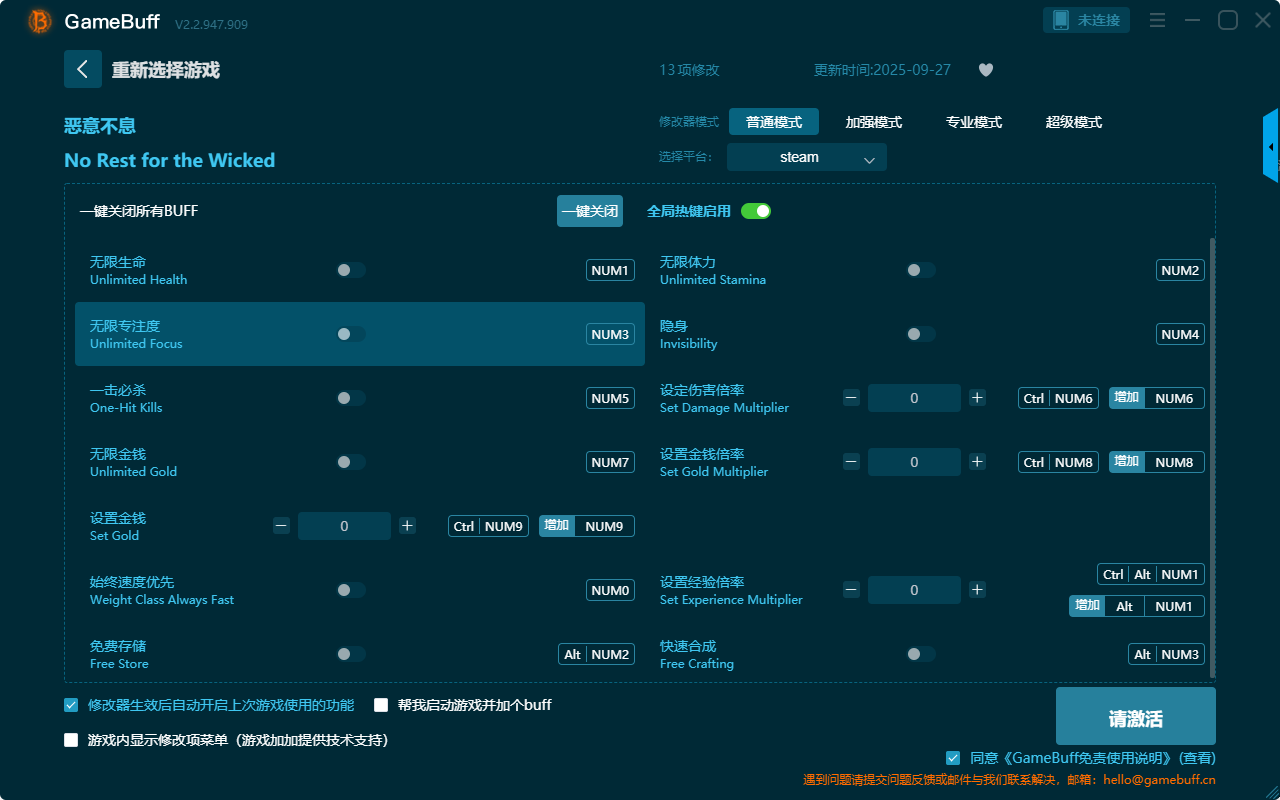The height and width of the screenshot is (800, 1280).
Task: Turn off global hotkey toggle
Action: 756,211
